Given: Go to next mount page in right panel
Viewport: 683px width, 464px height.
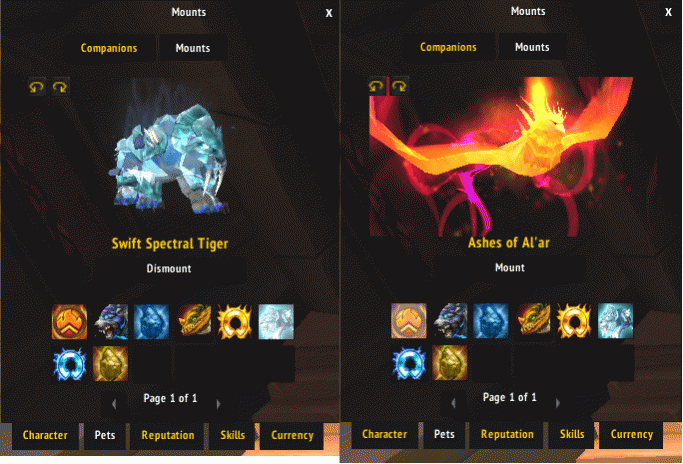Looking at the screenshot, I should coord(558,403).
